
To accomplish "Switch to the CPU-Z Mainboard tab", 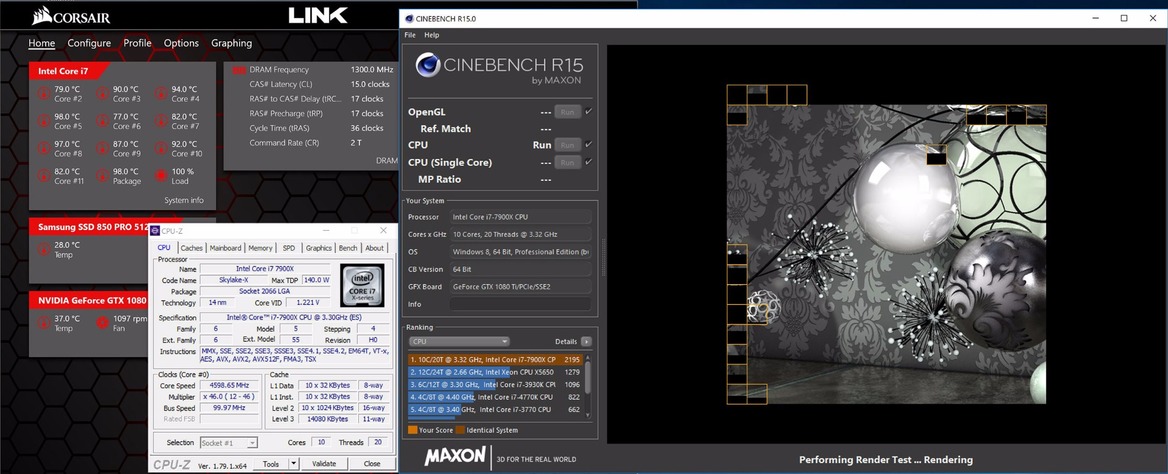I will tap(225, 248).
